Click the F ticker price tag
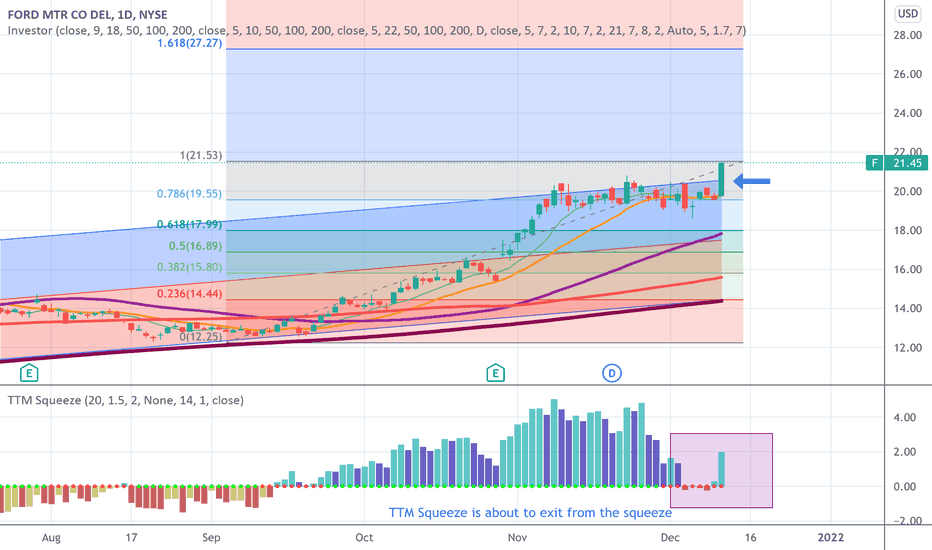Viewport: 932px width, 550px height. tap(874, 163)
